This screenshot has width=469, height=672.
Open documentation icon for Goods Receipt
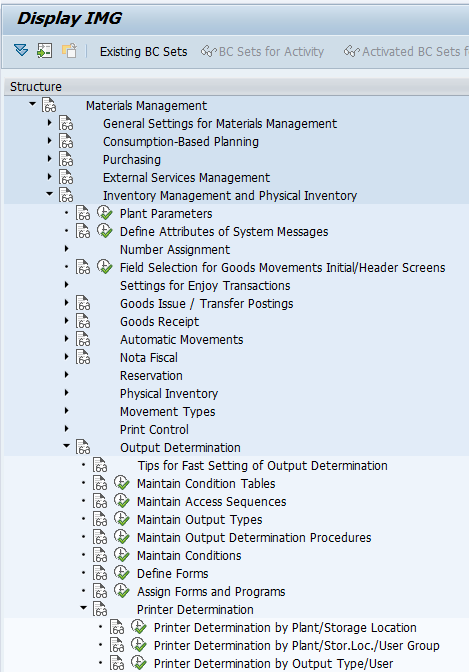[x=83, y=321]
